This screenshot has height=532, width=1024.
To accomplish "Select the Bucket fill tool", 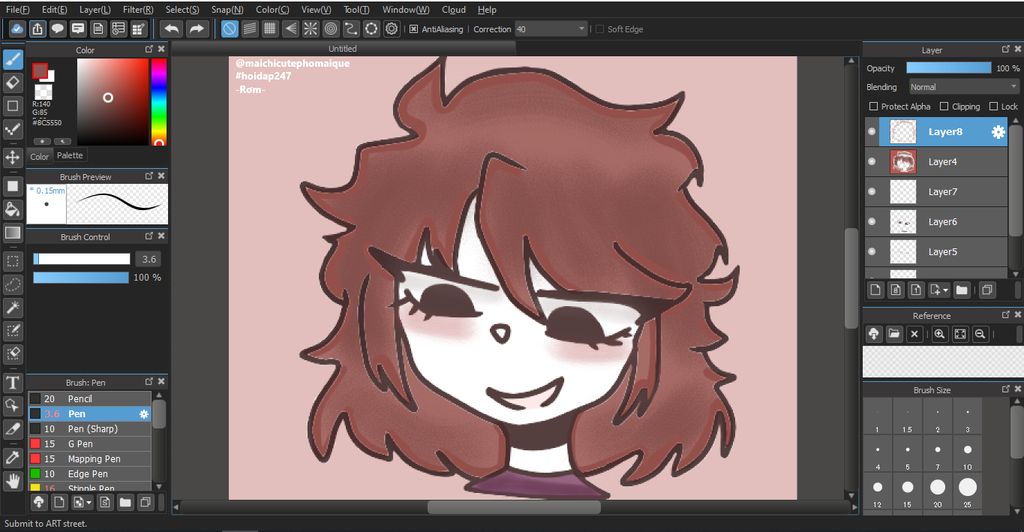I will (x=12, y=210).
